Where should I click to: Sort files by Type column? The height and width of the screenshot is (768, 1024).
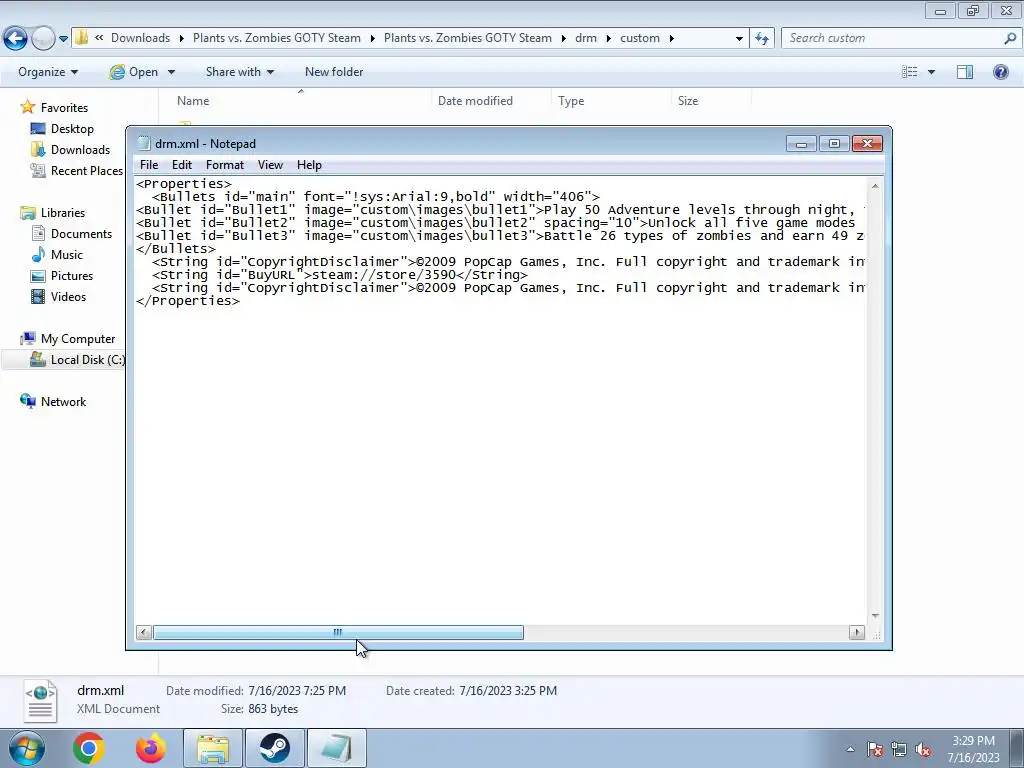click(x=571, y=101)
